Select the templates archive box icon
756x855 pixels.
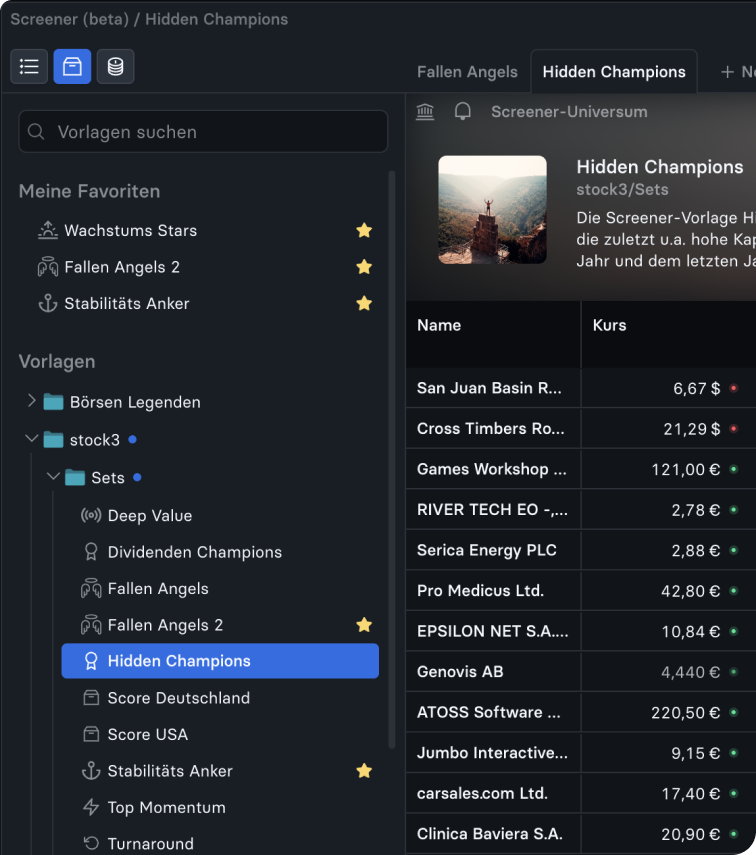[x=72, y=67]
